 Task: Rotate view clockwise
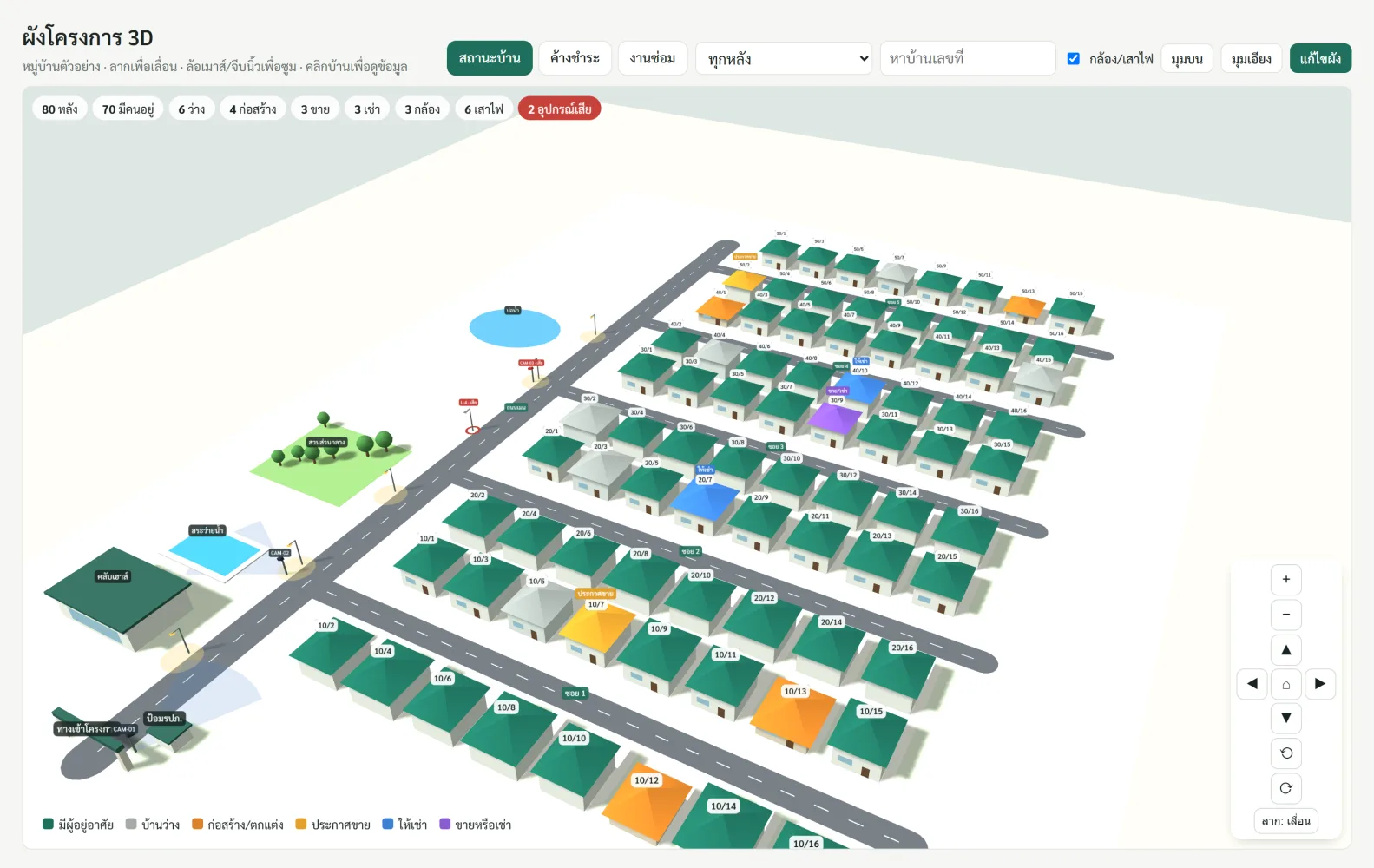[x=1285, y=787]
